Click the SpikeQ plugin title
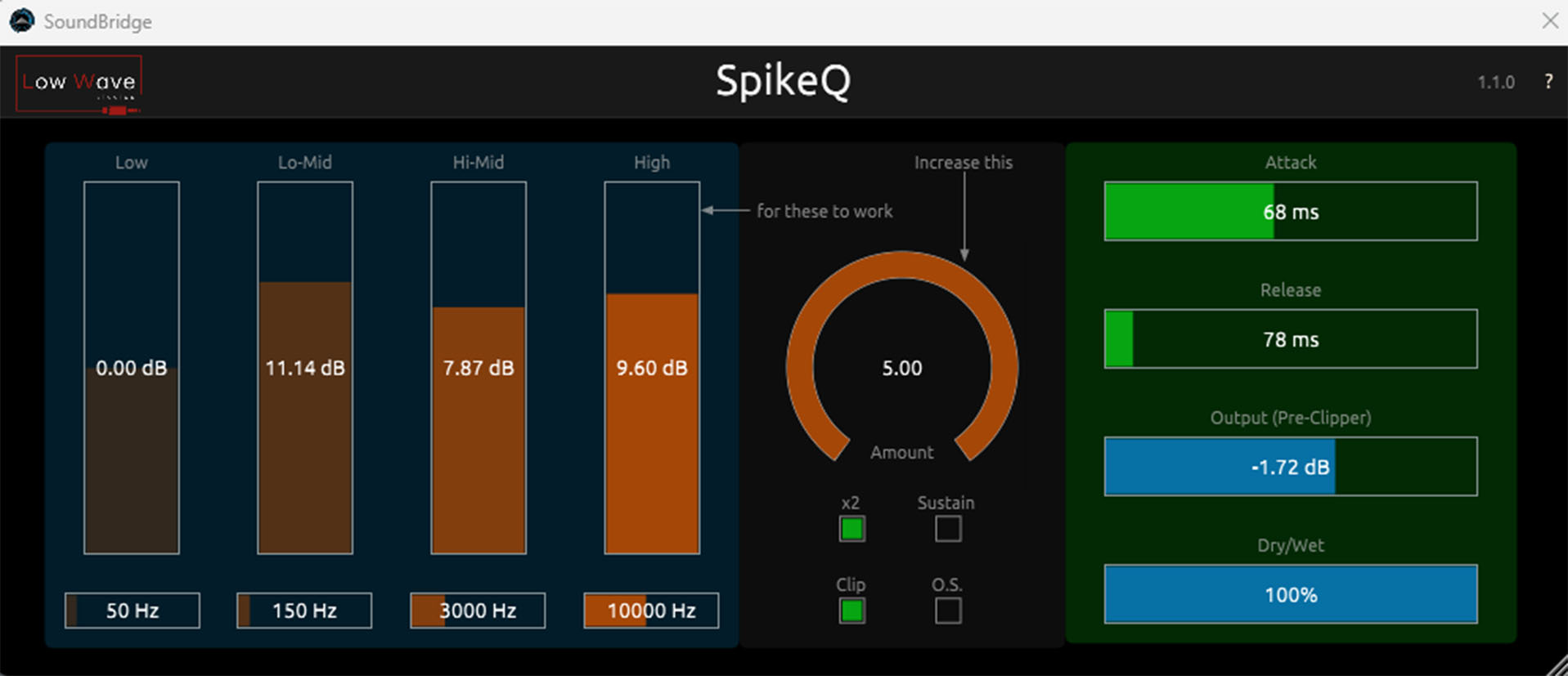The height and width of the screenshot is (676, 1568). (784, 81)
